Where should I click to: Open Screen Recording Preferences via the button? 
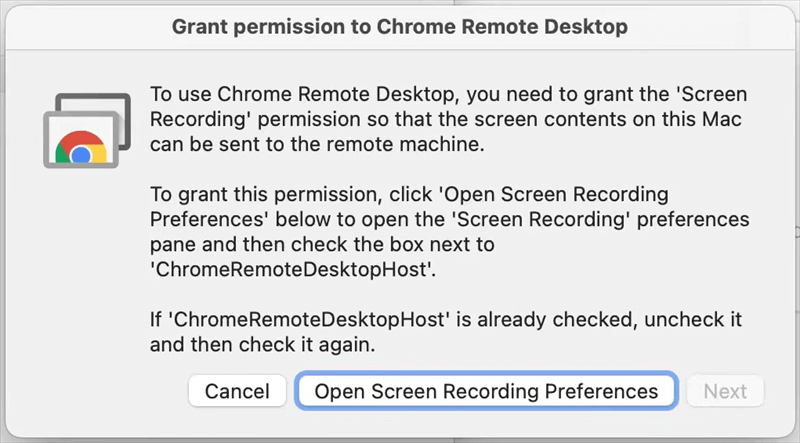tap(486, 391)
